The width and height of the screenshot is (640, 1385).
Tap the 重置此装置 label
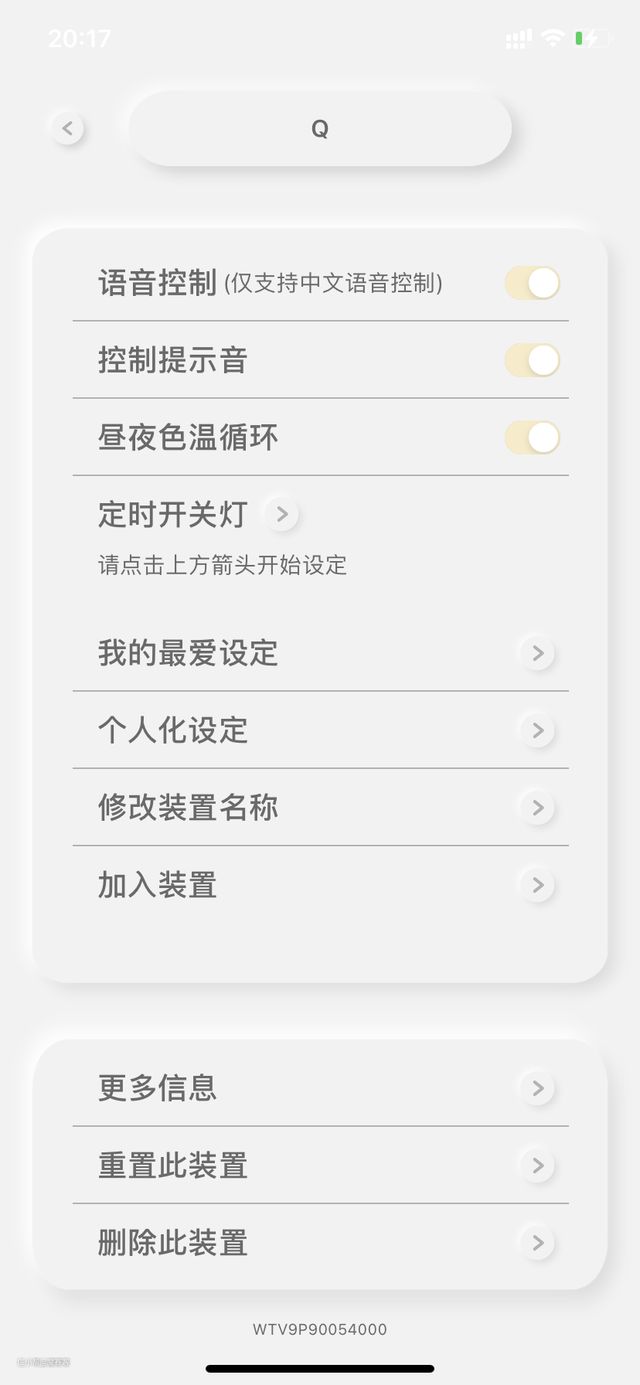click(173, 1165)
